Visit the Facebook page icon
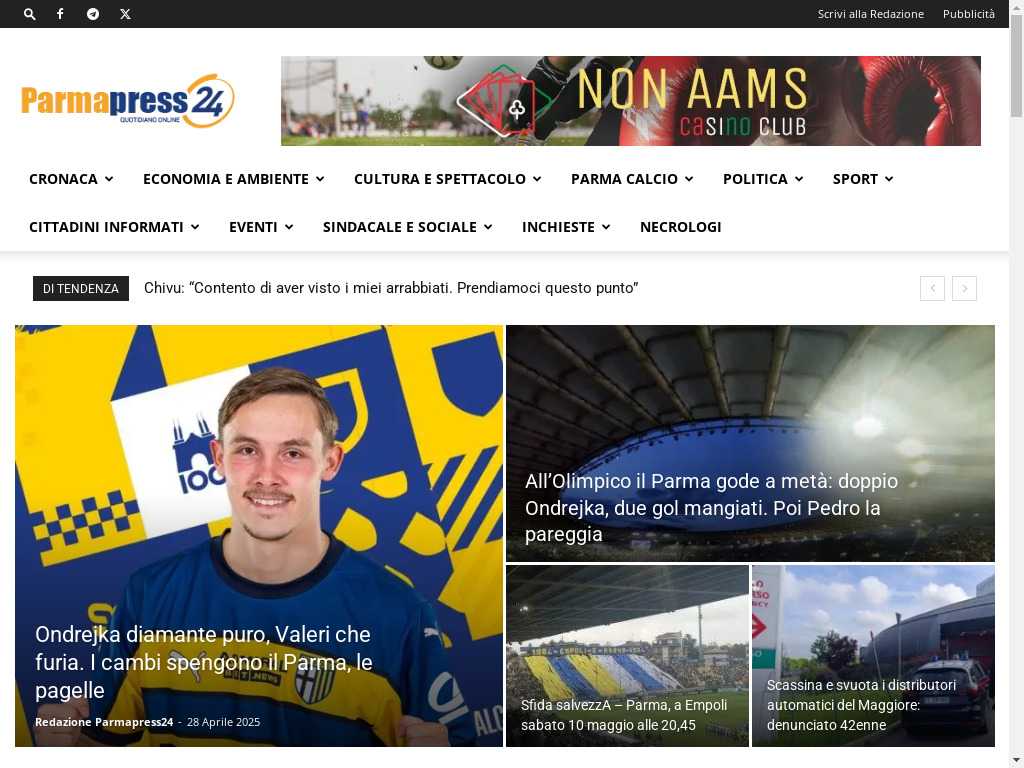1024x768 pixels. tap(60, 14)
